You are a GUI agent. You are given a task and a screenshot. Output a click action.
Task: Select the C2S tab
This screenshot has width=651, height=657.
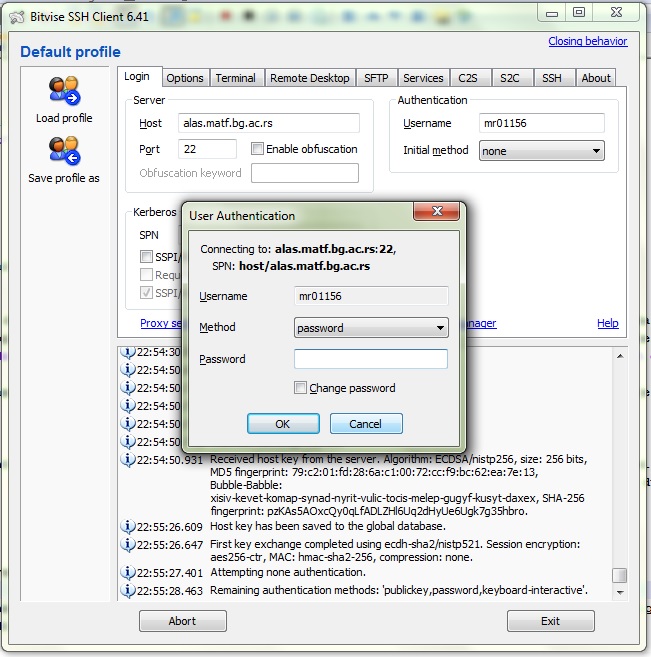pyautogui.click(x=468, y=78)
